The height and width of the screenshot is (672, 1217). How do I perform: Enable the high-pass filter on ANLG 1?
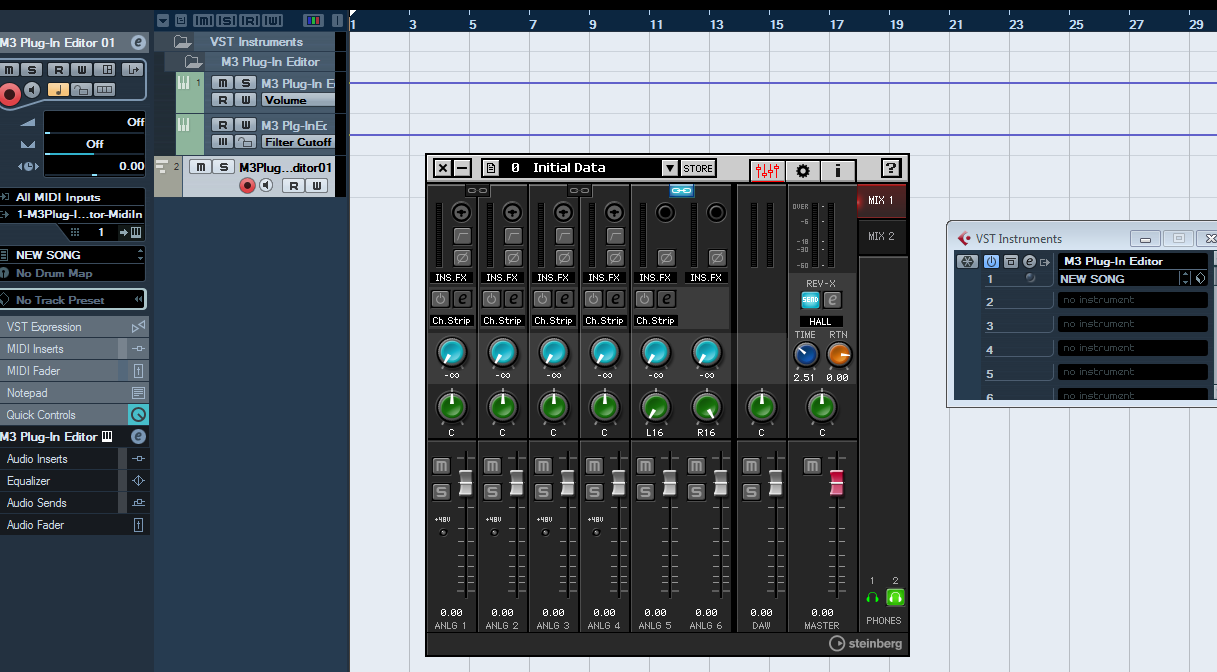pos(461,235)
